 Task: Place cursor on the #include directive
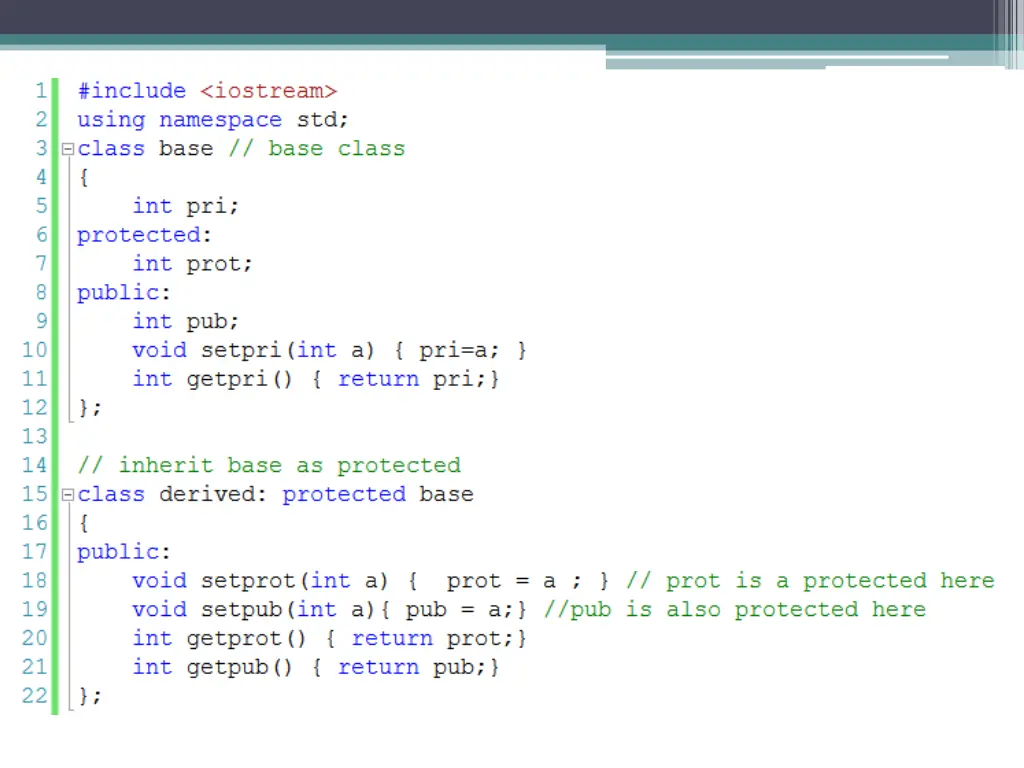click(x=131, y=91)
